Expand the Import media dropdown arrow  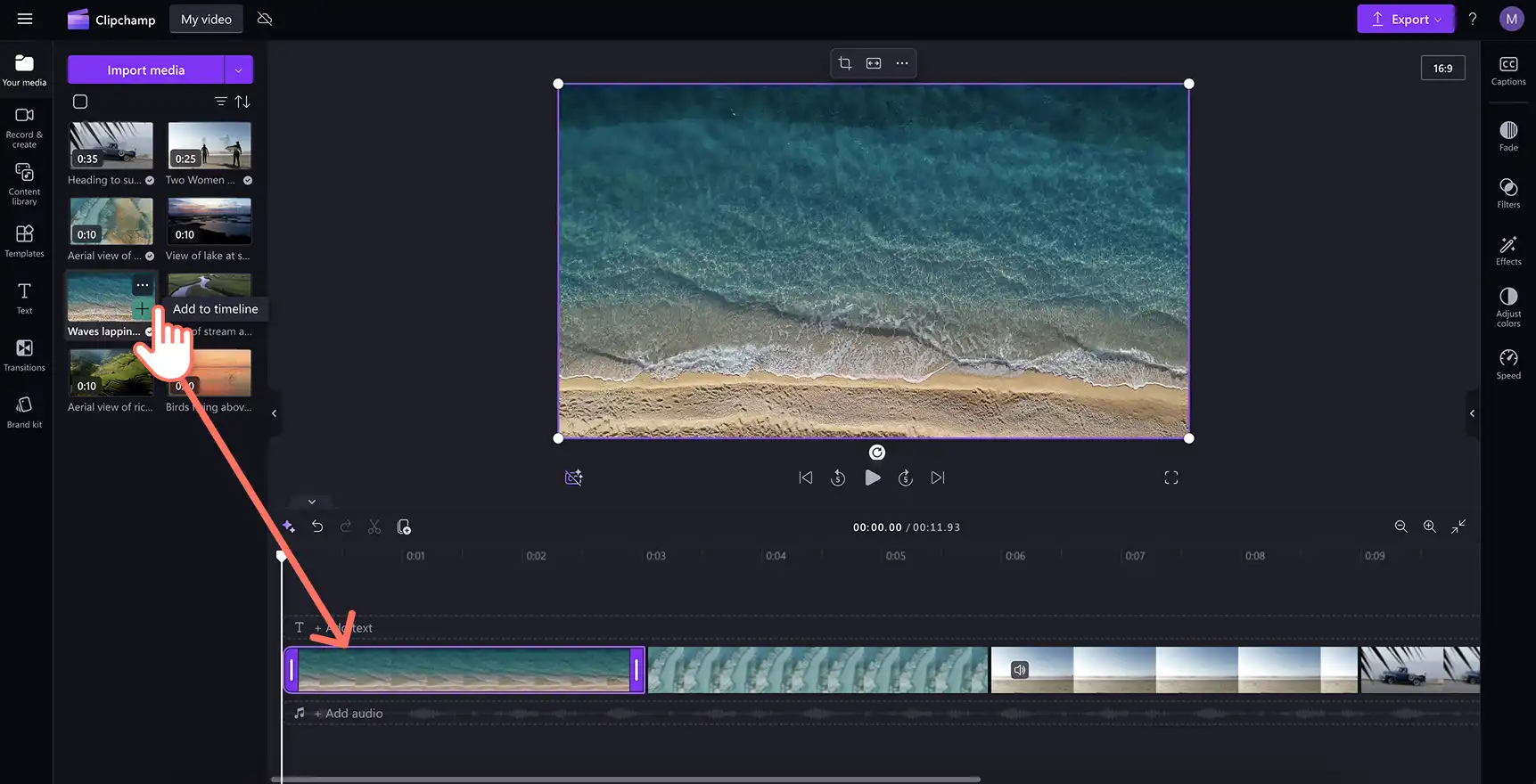[238, 69]
